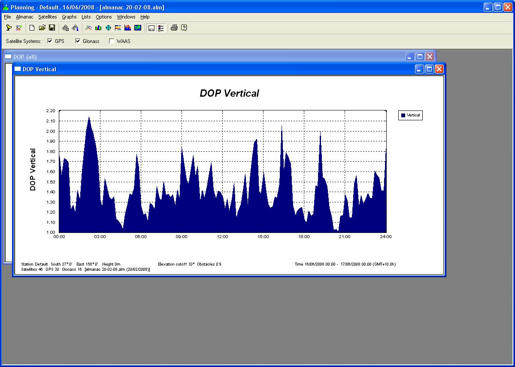The width and height of the screenshot is (515, 367).
Task: Click the Vertical legend color swatch
Action: 403,115
